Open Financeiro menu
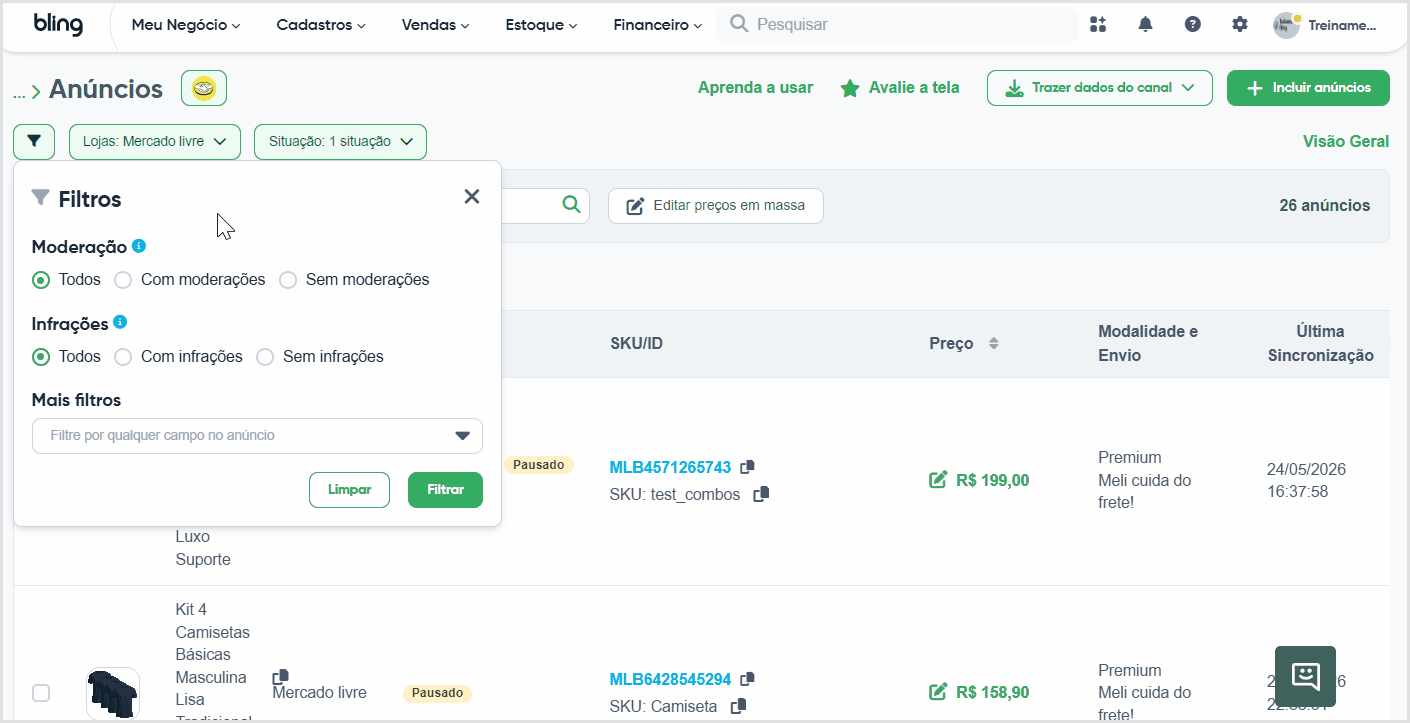This screenshot has width=1410, height=723. click(x=658, y=25)
